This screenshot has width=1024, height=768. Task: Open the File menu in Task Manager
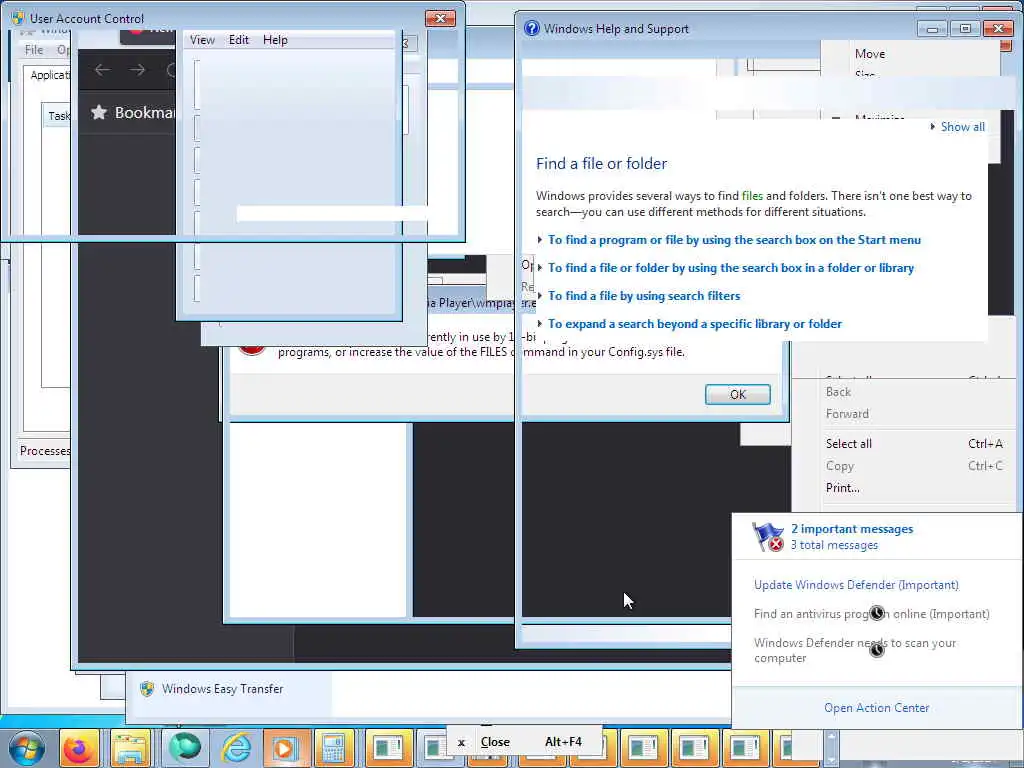[33, 50]
